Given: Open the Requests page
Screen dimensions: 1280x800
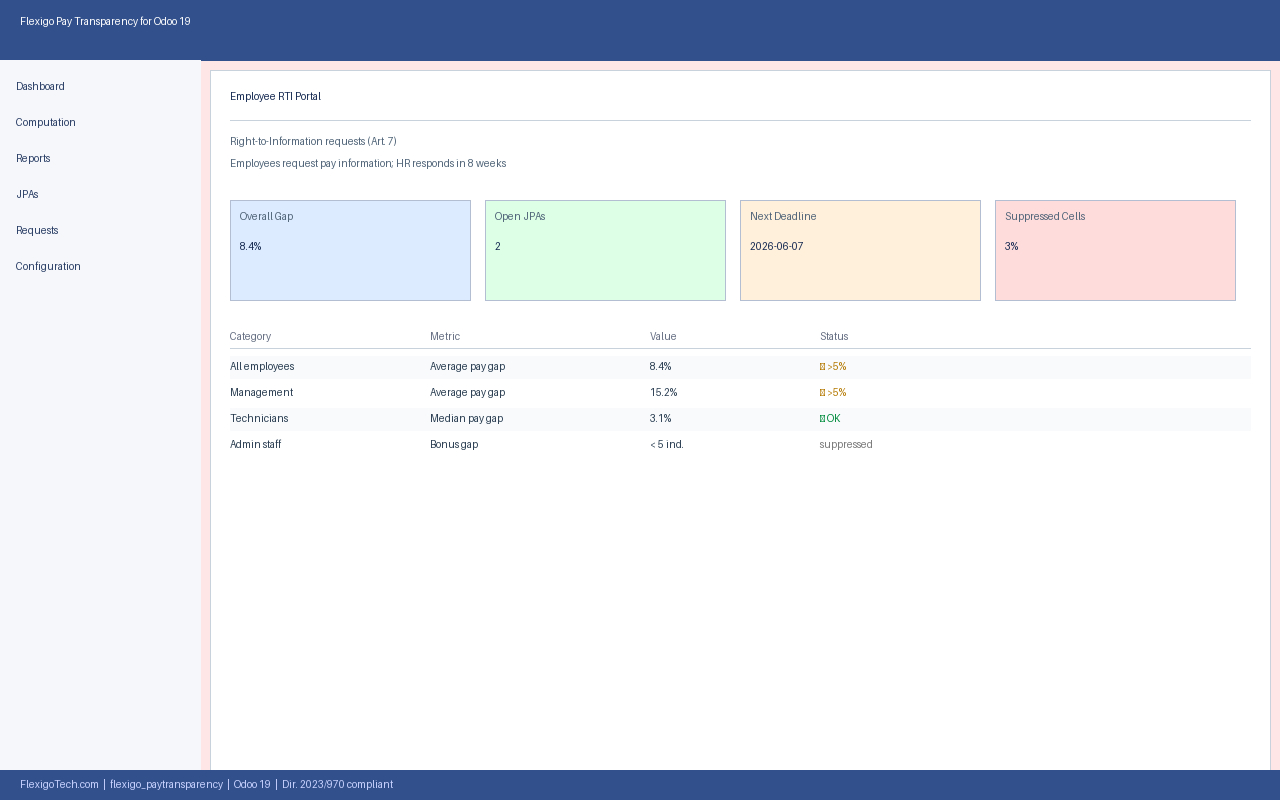Looking at the screenshot, I should click(x=37, y=231).
